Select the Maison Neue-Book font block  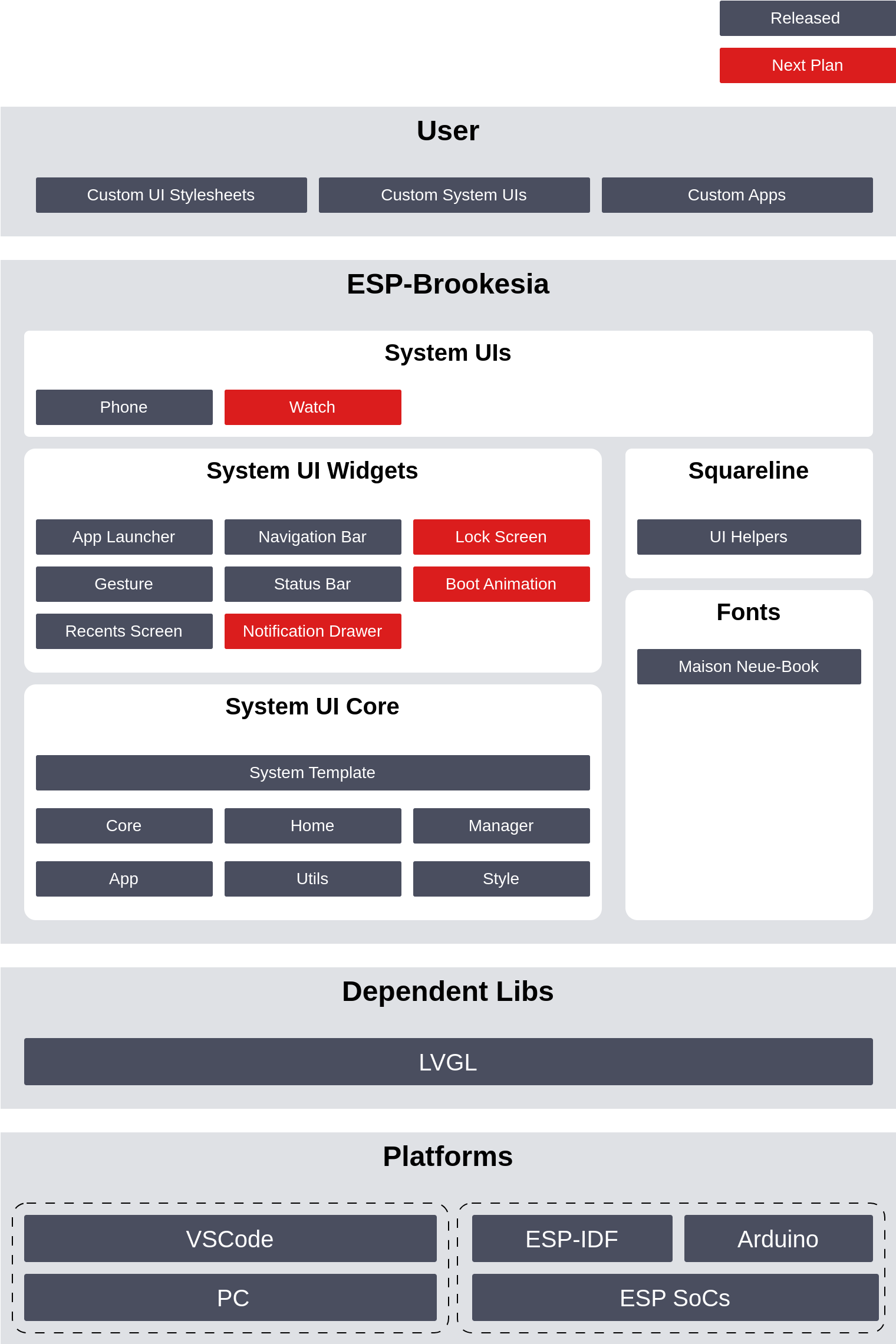click(749, 667)
